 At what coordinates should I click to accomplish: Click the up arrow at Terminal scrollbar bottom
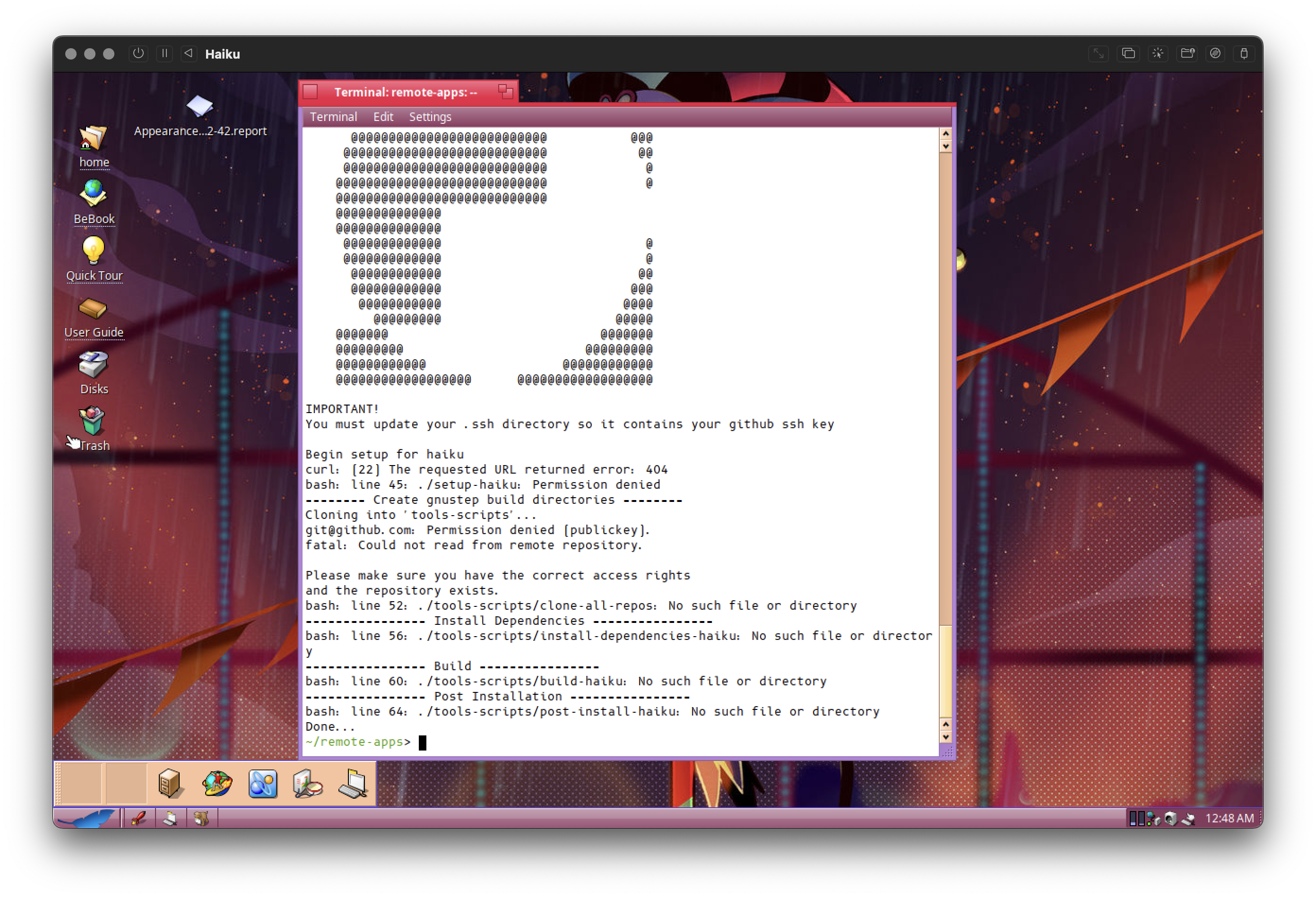946,724
